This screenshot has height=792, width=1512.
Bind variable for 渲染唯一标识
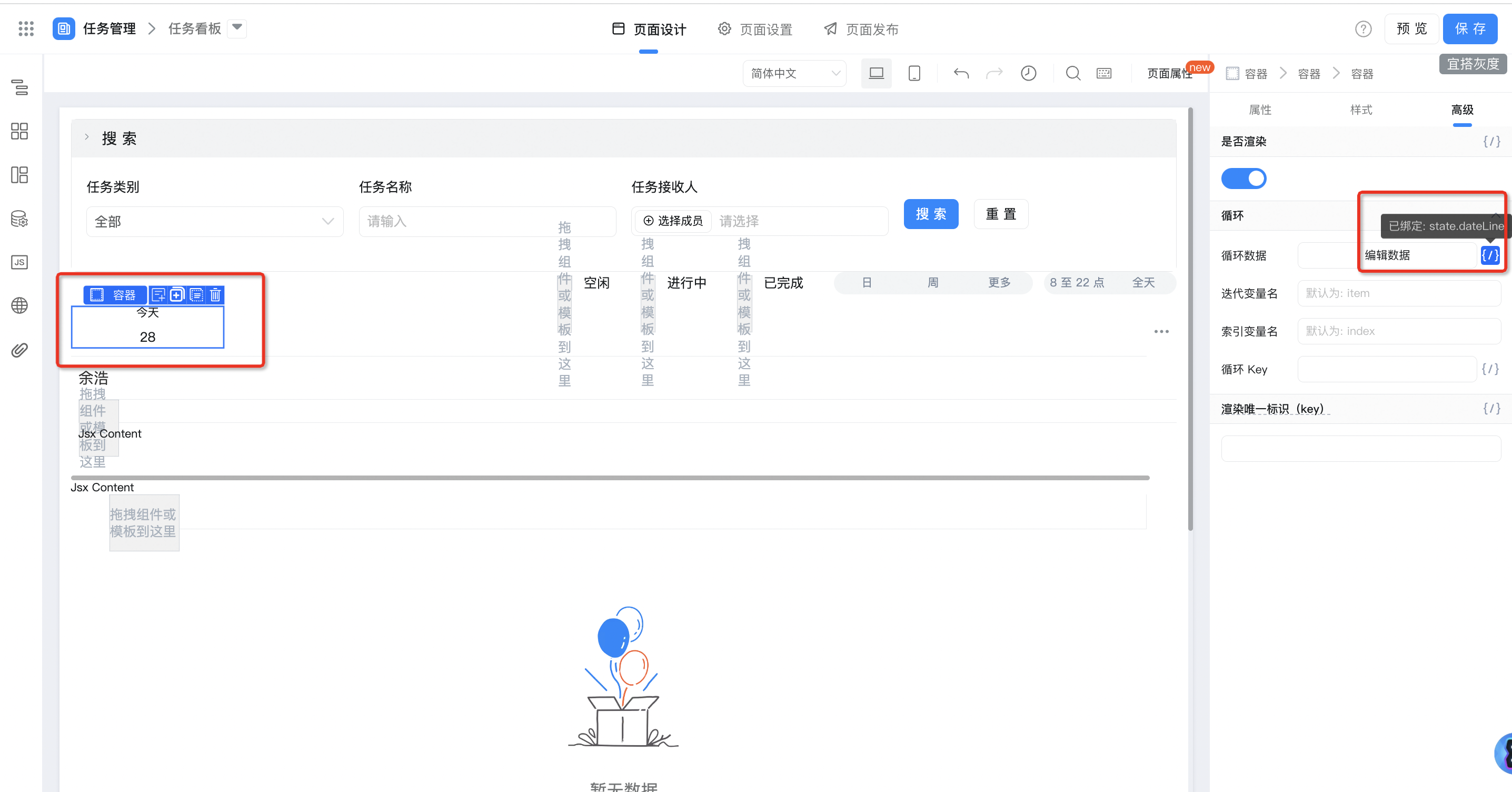[1491, 408]
